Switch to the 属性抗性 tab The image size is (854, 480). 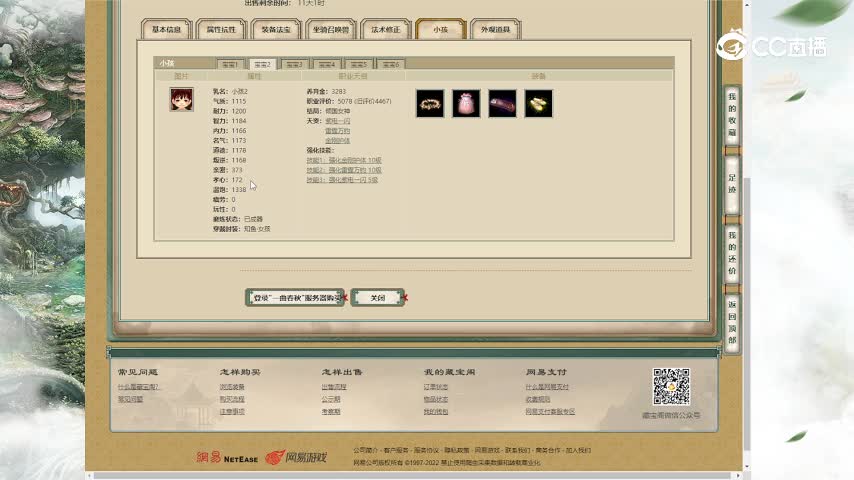[x=221, y=29]
